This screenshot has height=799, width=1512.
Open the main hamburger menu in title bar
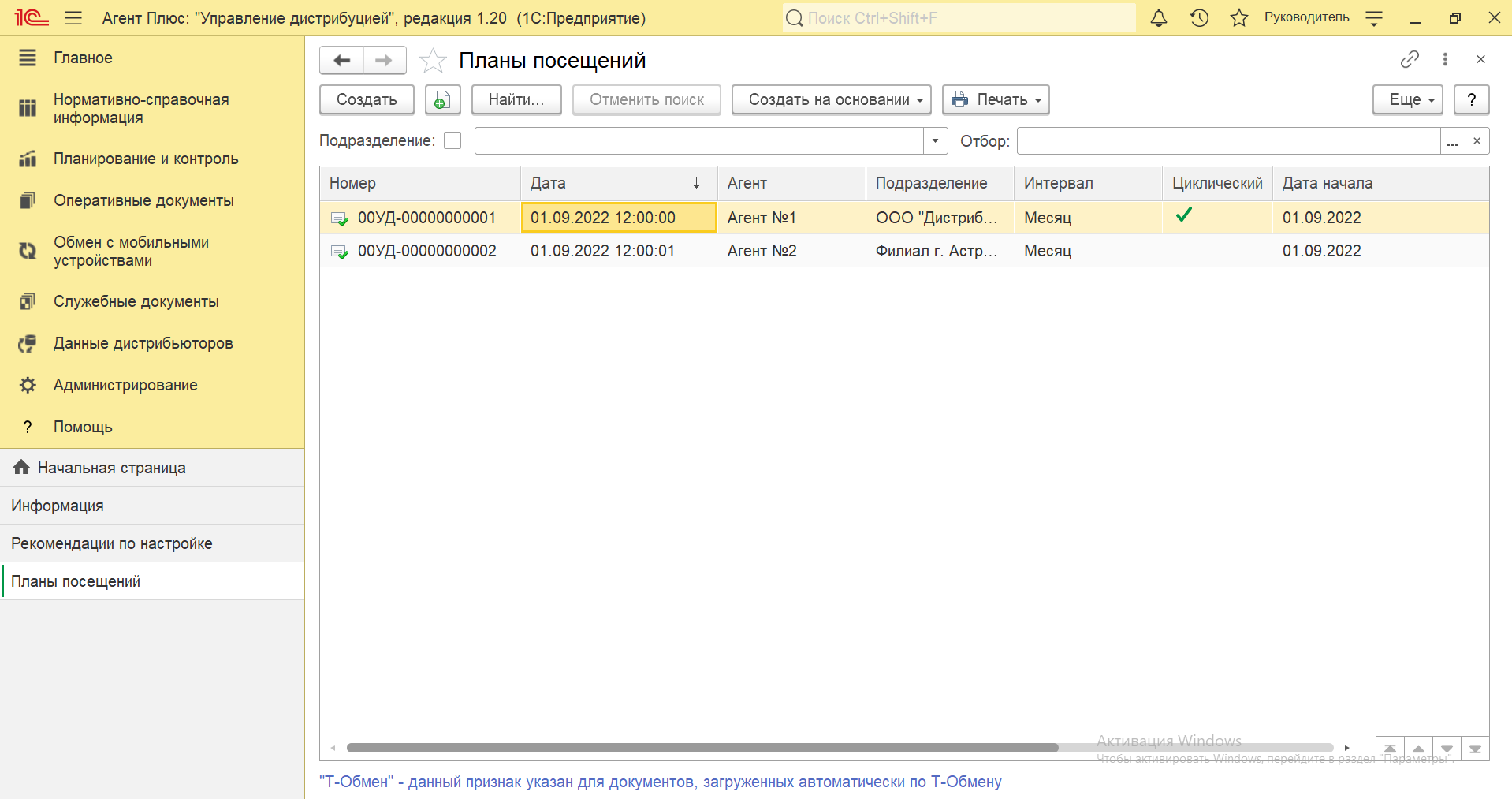pos(73,17)
